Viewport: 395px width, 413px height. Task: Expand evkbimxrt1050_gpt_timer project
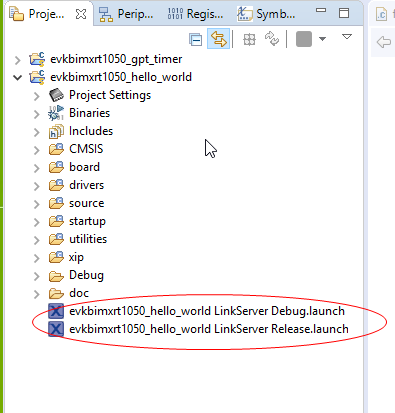pyautogui.click(x=17, y=60)
